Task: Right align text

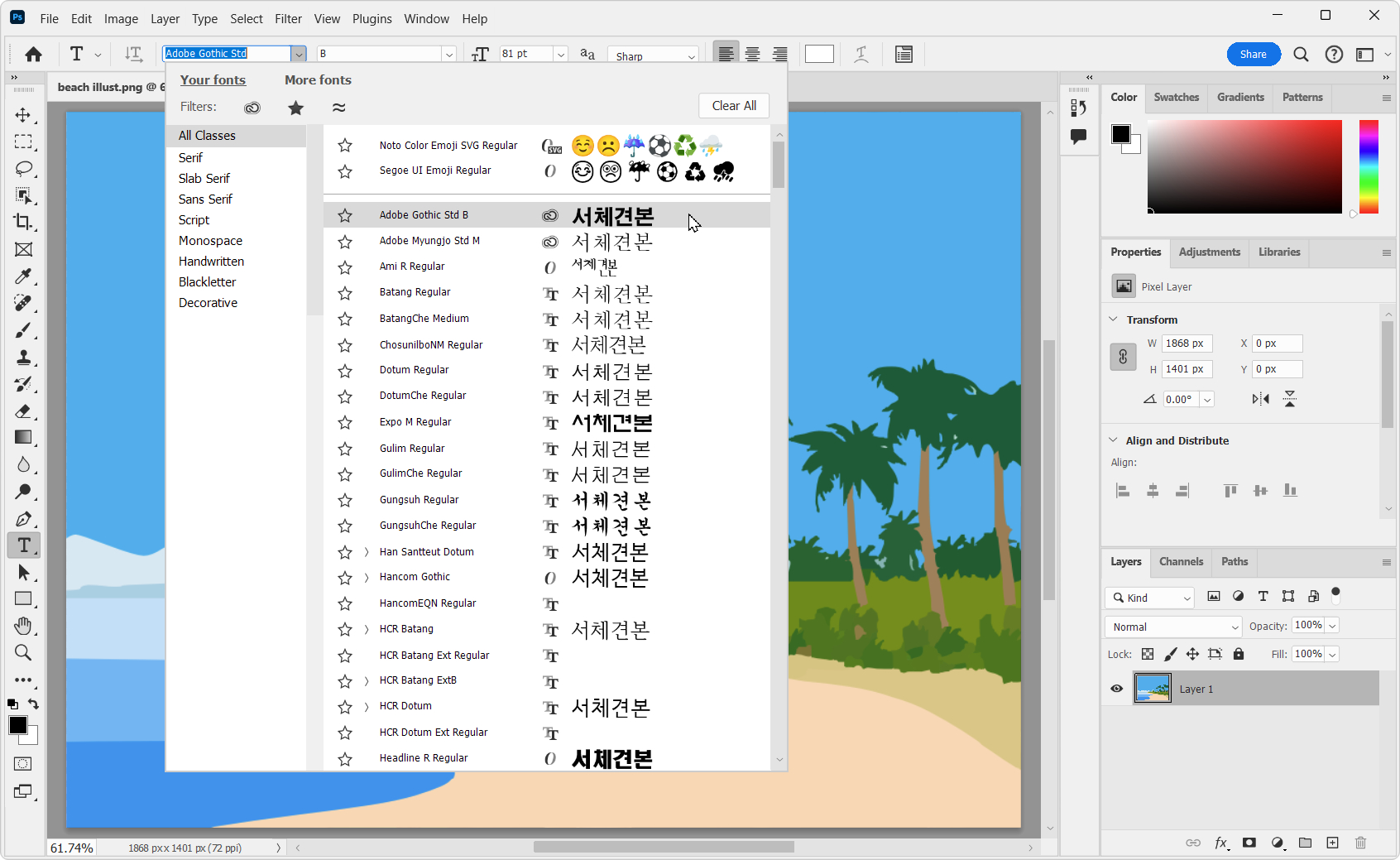Action: pyautogui.click(x=780, y=54)
